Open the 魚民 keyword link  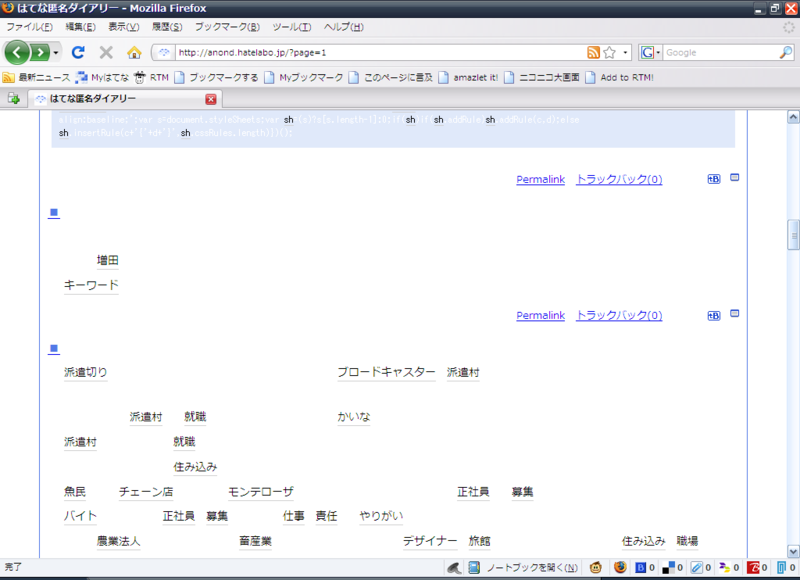point(75,492)
